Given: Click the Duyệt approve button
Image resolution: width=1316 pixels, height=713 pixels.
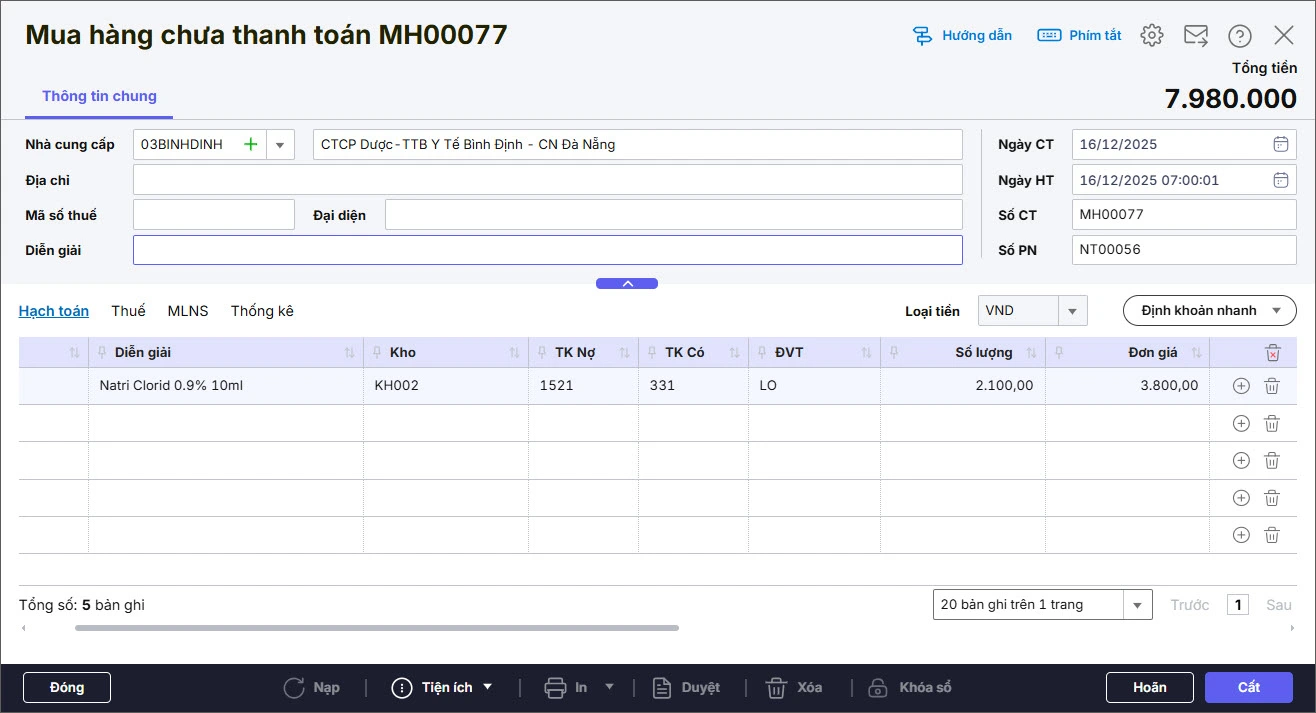Looking at the screenshot, I should (686, 688).
